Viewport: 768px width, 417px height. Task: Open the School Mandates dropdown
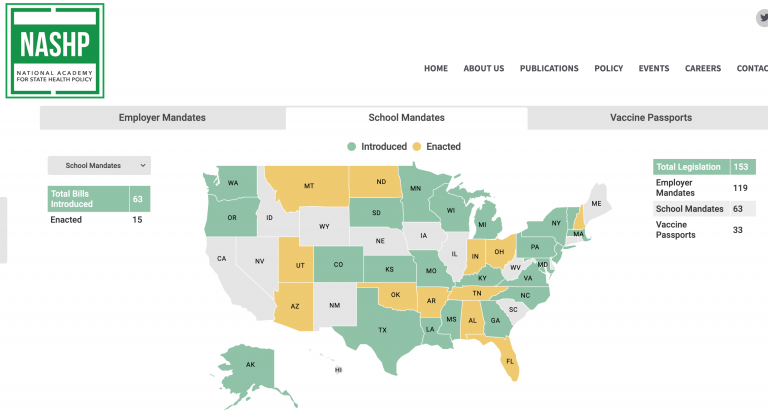pyautogui.click(x=99, y=166)
